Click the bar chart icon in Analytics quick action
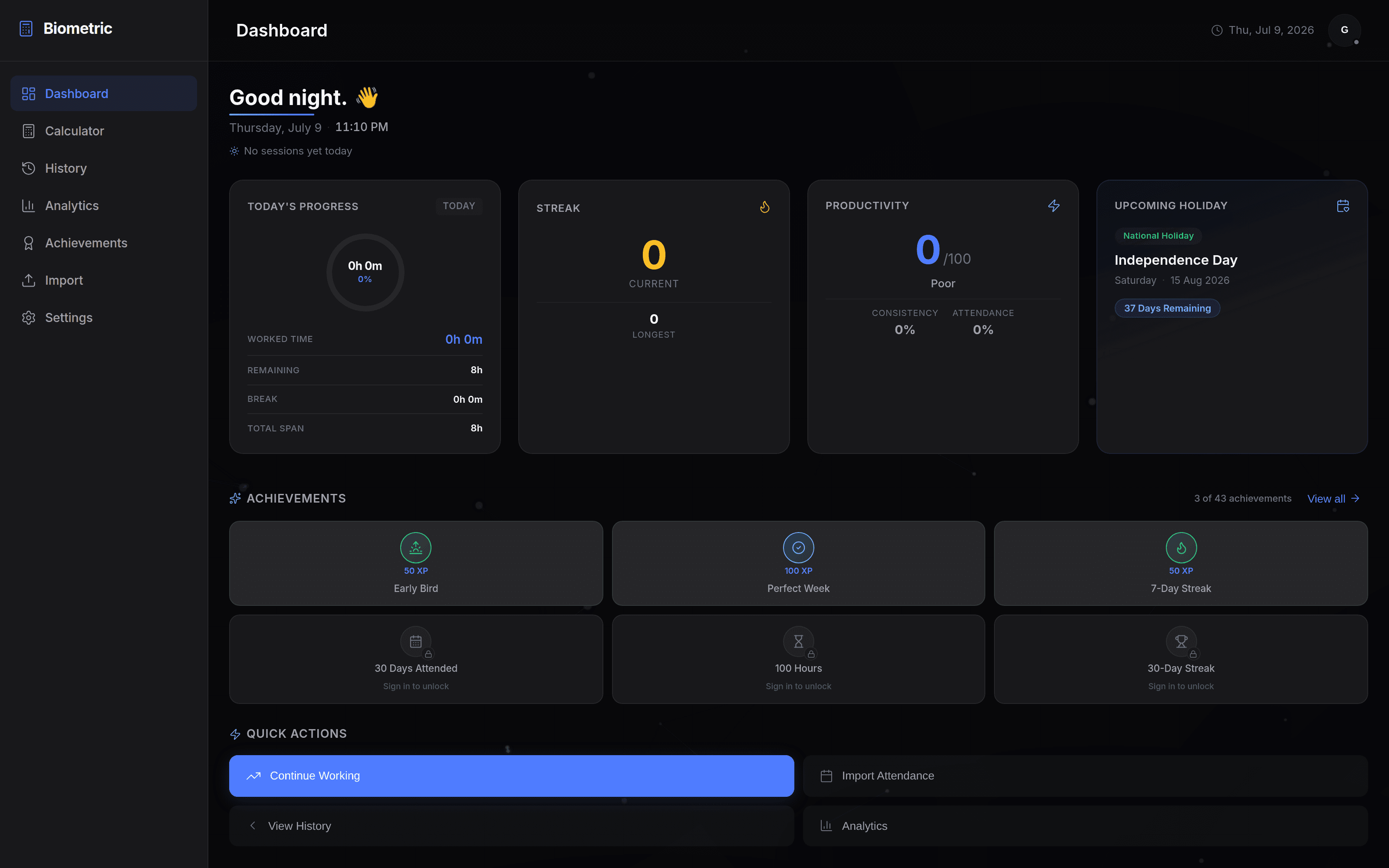 826,825
